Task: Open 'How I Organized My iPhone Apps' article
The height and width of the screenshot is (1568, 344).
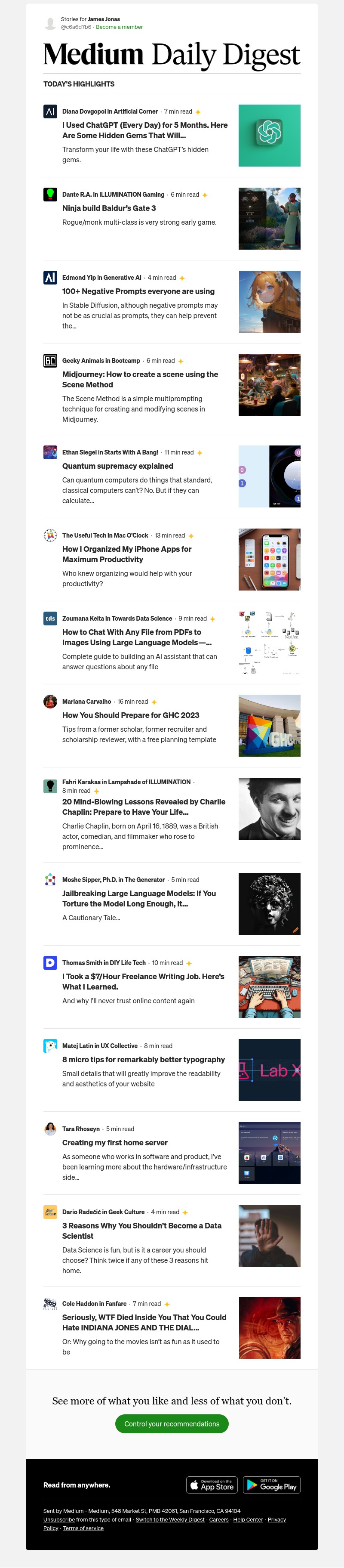Action: [126, 554]
